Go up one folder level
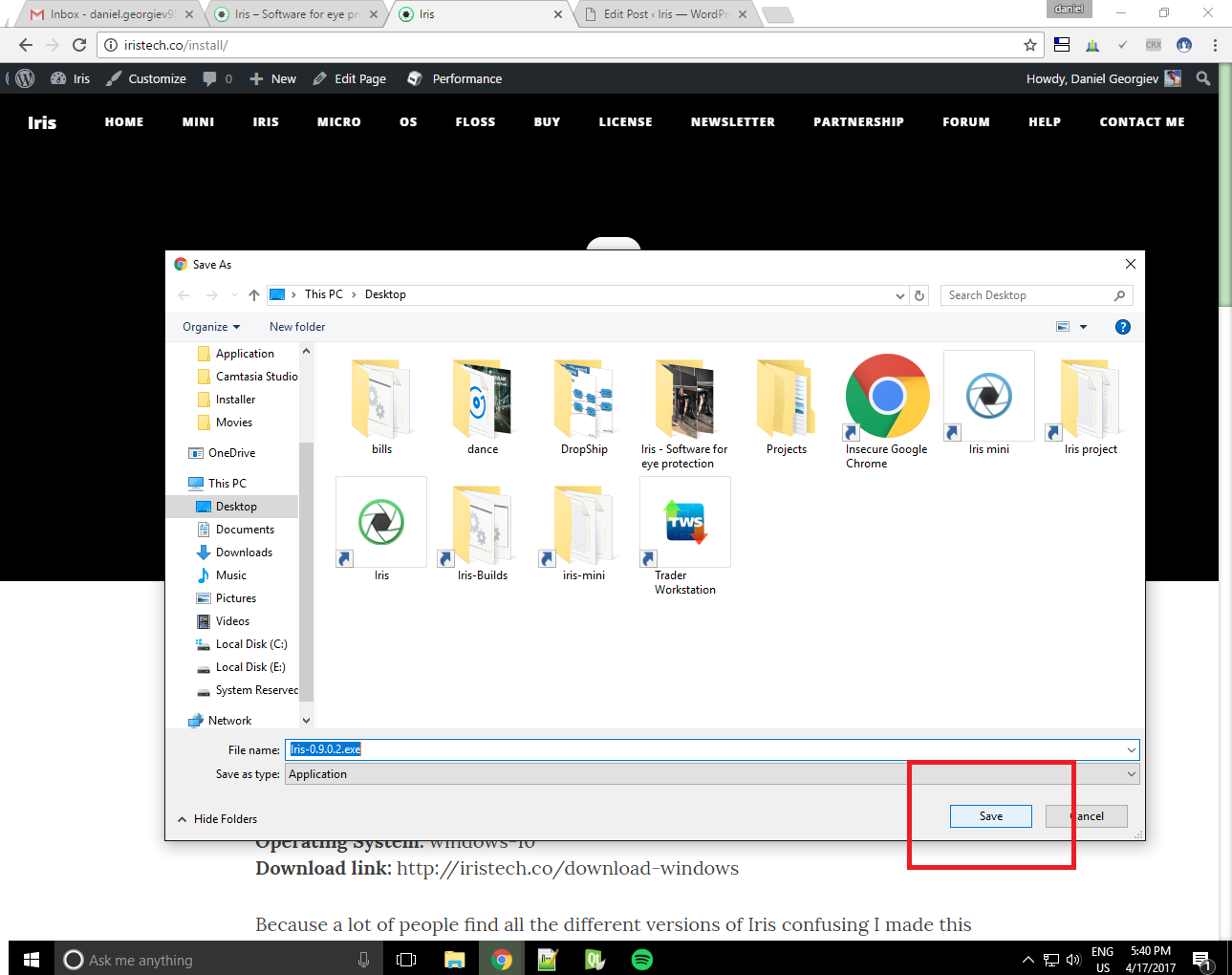Screen dimensions: 1232x975 click(x=253, y=295)
